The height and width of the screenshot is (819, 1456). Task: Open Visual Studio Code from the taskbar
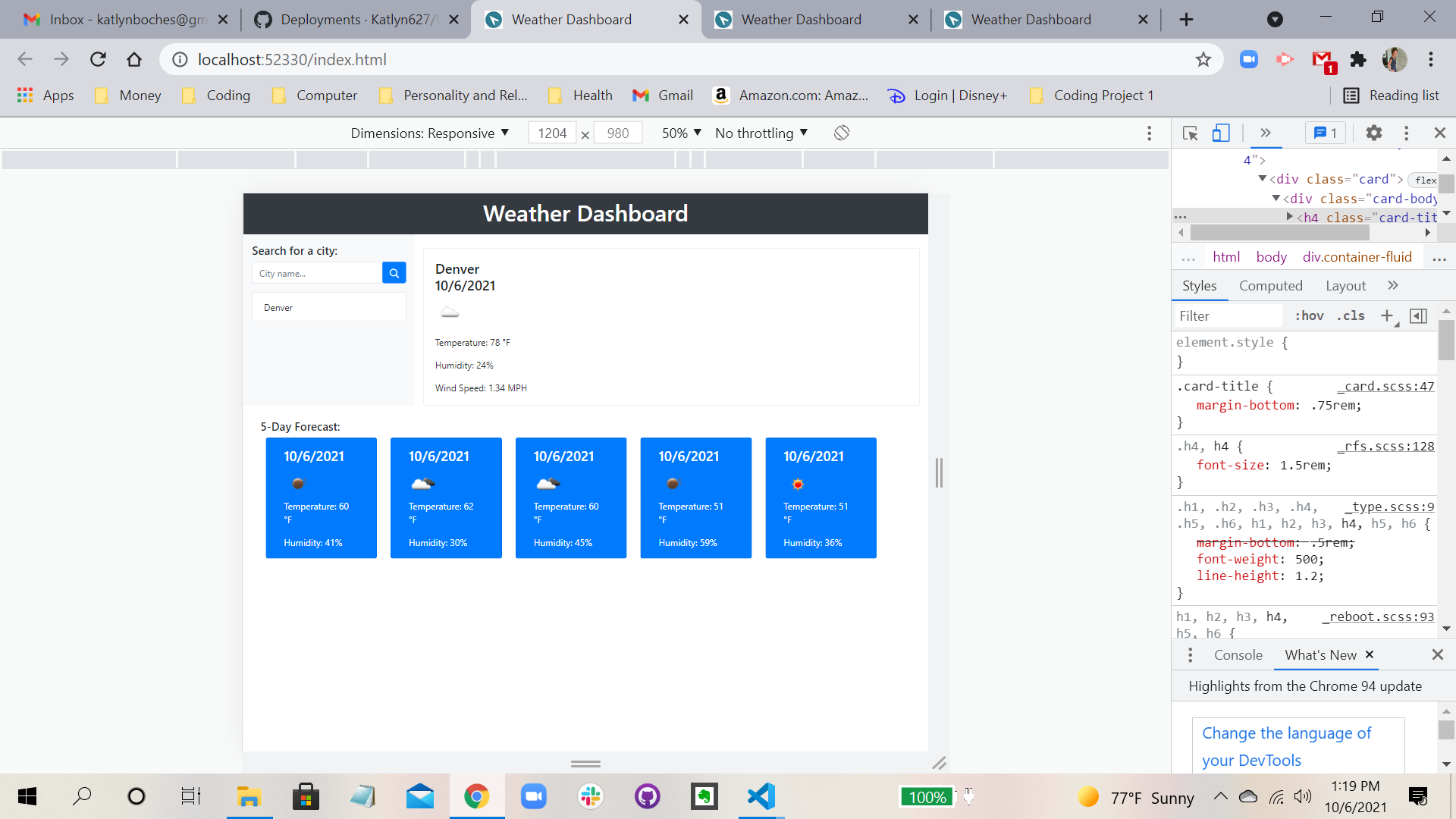pos(761,796)
